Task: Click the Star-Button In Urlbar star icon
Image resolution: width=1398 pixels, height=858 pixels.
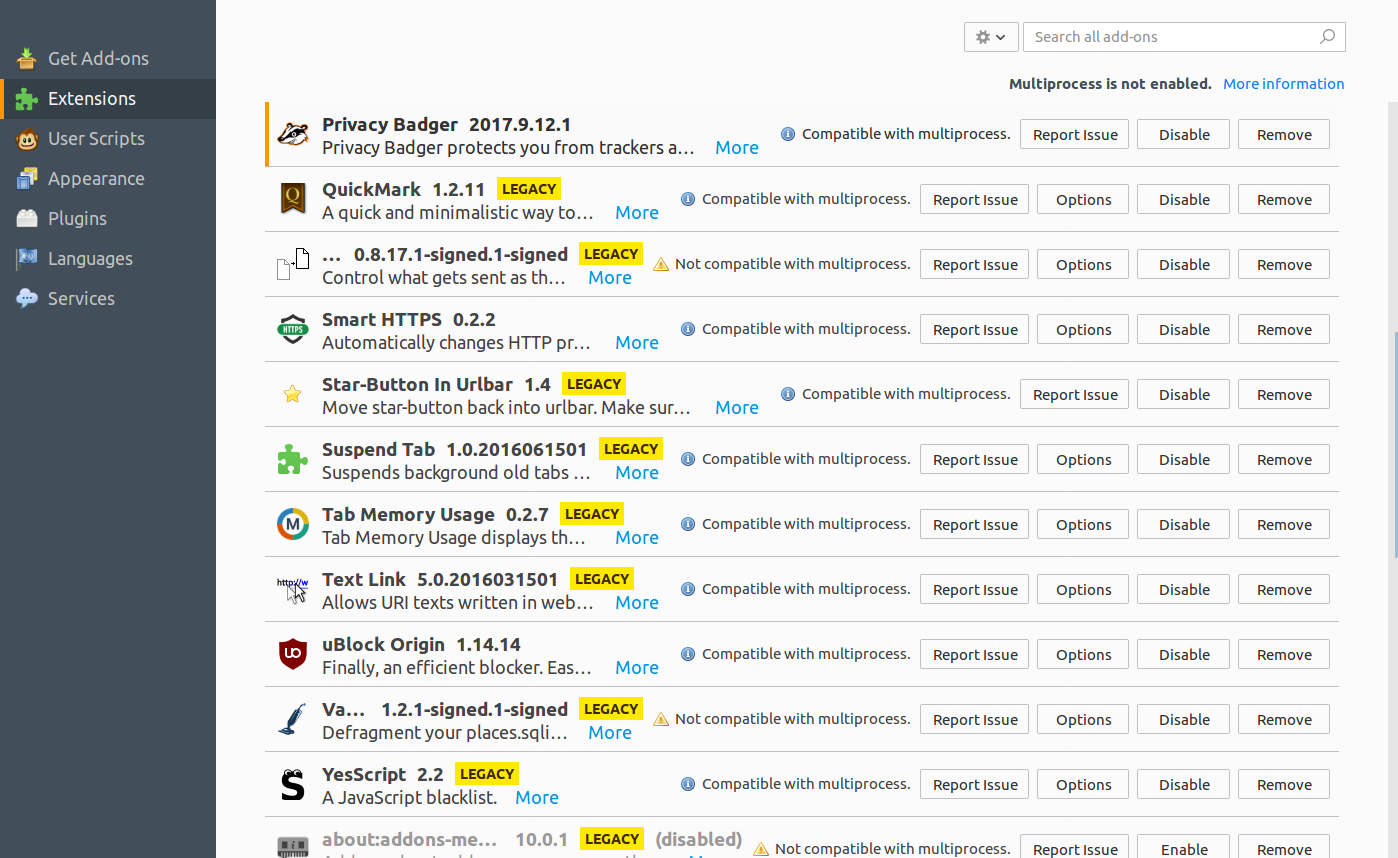Action: (292, 394)
